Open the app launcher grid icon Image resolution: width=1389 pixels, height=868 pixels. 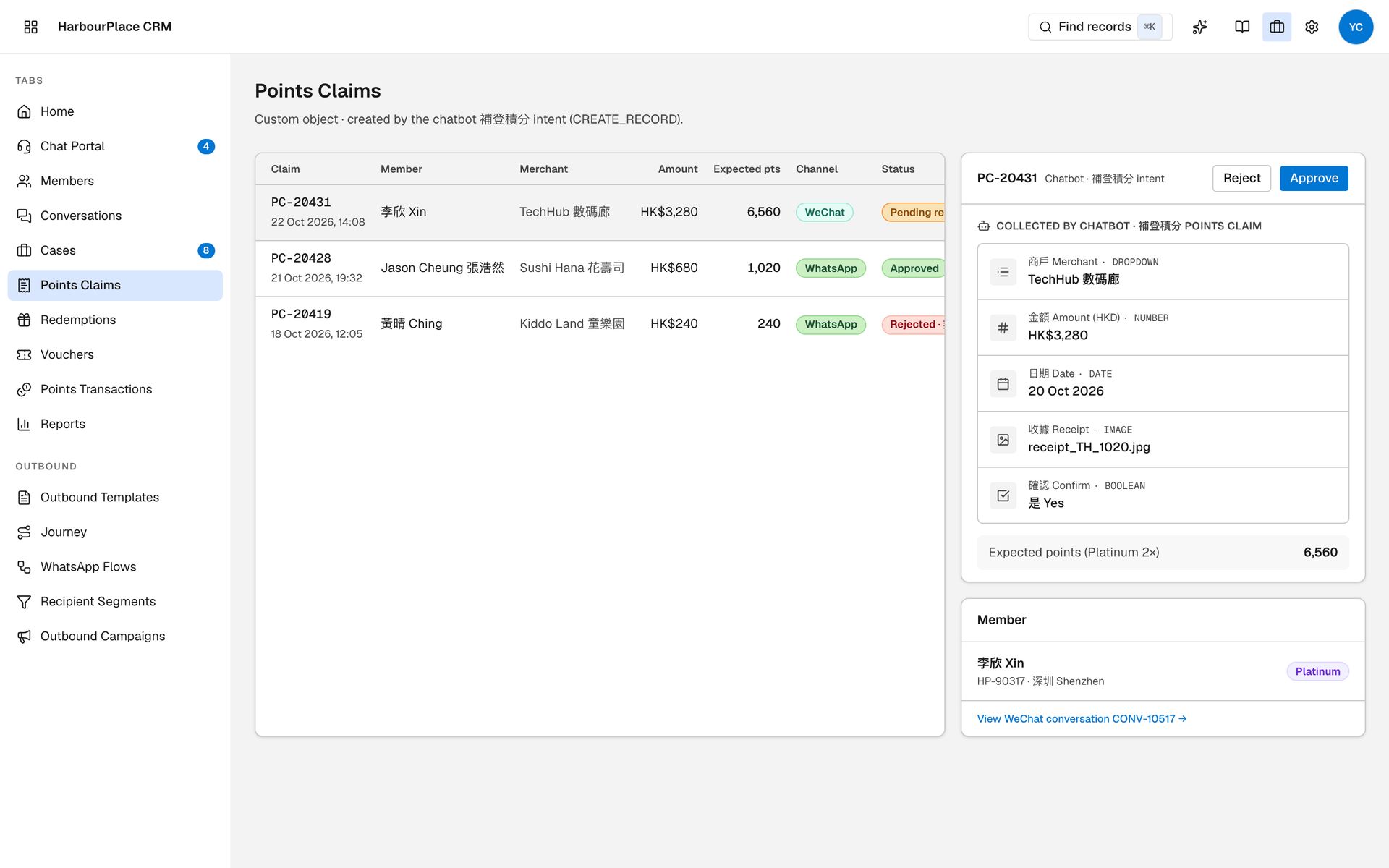tap(30, 27)
